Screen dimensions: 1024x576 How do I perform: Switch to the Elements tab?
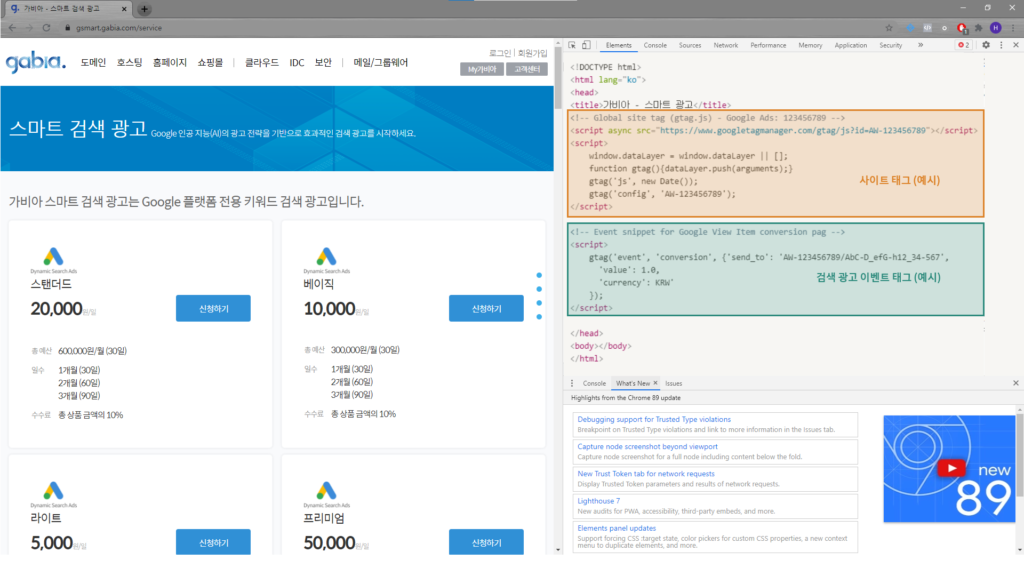(x=618, y=45)
